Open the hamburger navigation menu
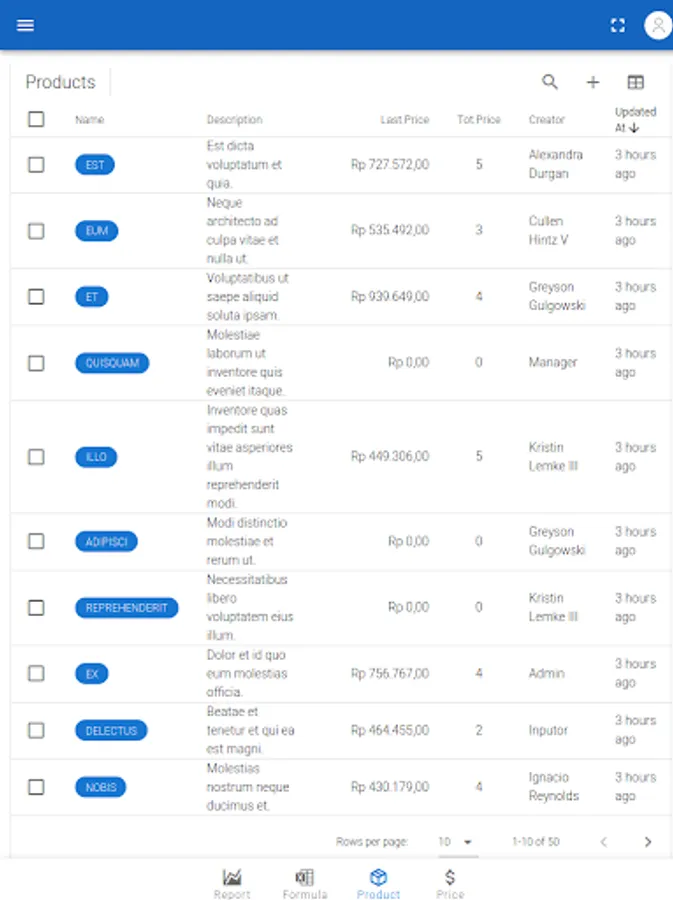673x900 pixels. pos(26,25)
